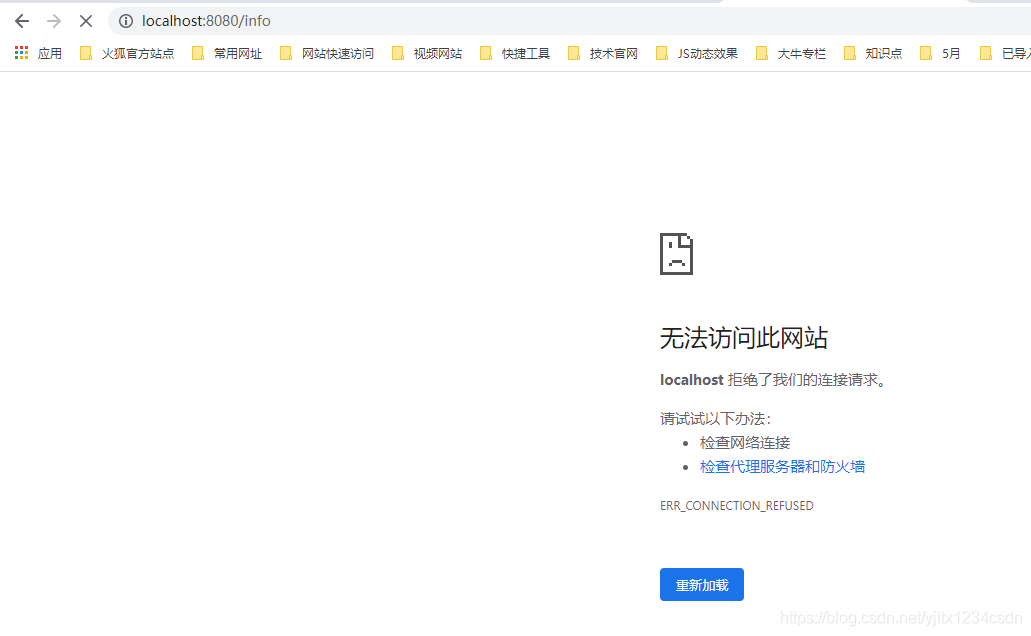Open the 应用 apps grid shortcut
This screenshot has width=1031, height=636.
(38, 53)
